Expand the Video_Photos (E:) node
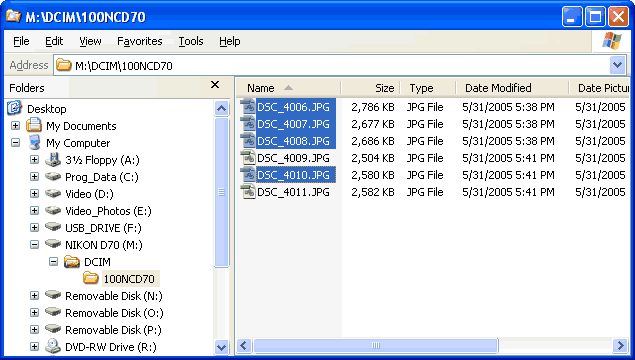635x360 pixels. coord(34,211)
